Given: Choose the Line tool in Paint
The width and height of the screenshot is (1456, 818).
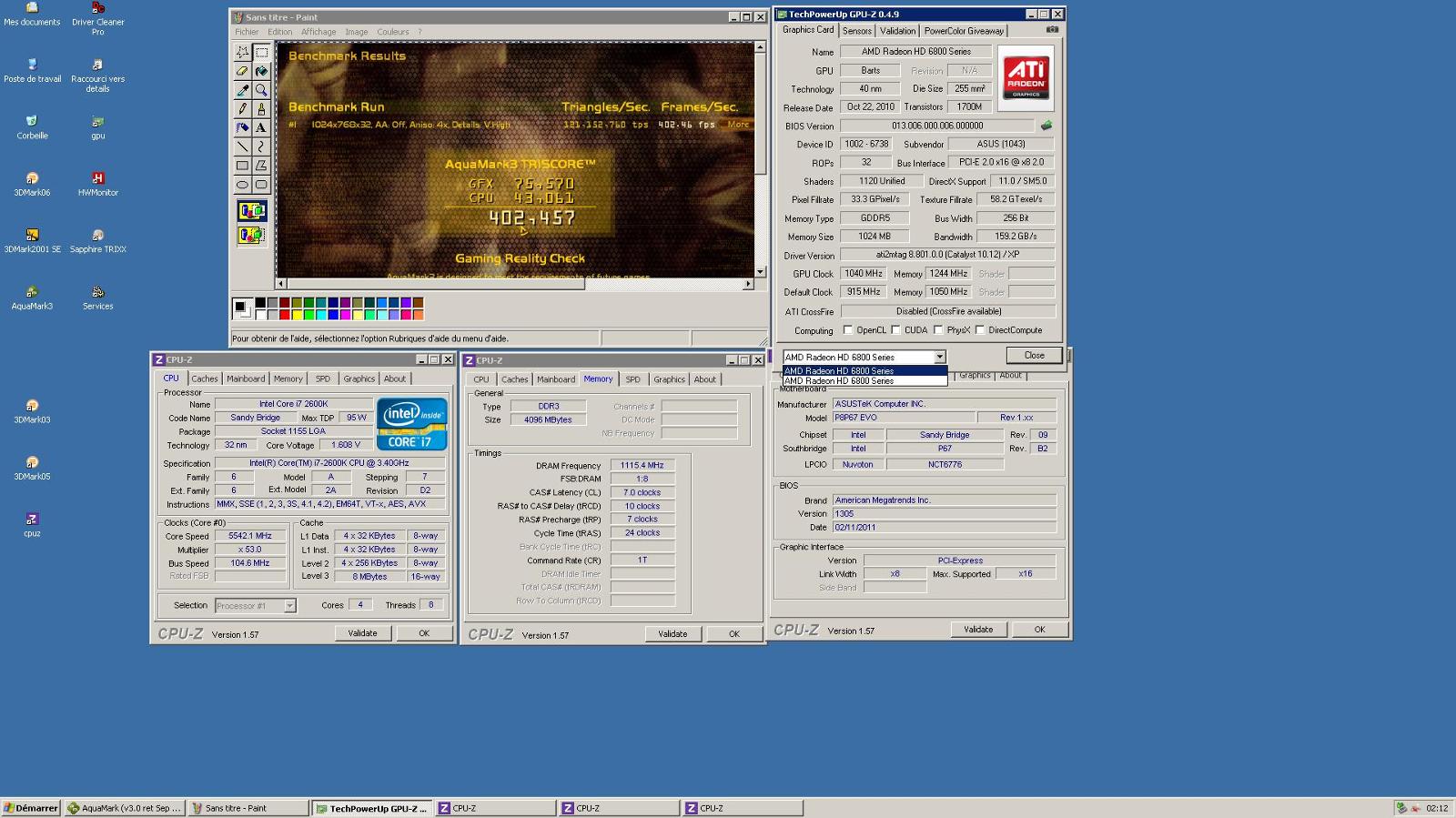Looking at the screenshot, I should pos(242,146).
